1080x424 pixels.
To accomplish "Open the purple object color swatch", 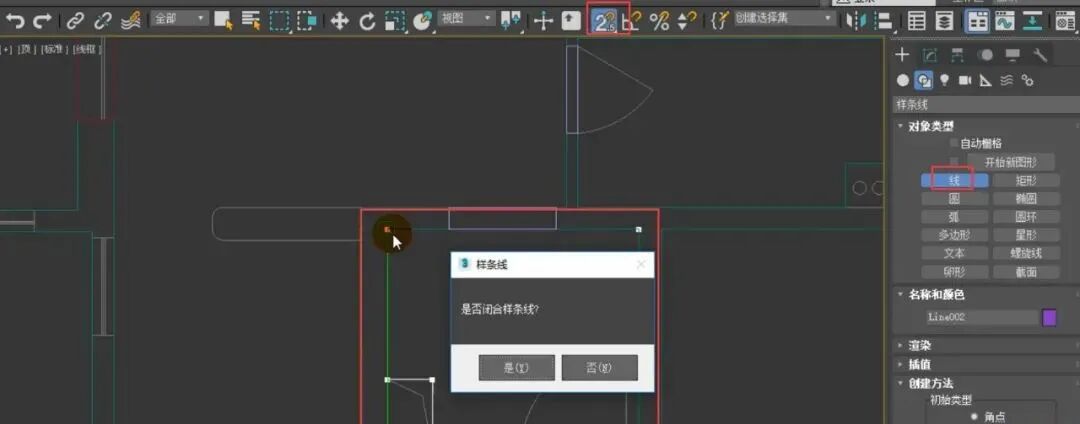I will [1050, 317].
